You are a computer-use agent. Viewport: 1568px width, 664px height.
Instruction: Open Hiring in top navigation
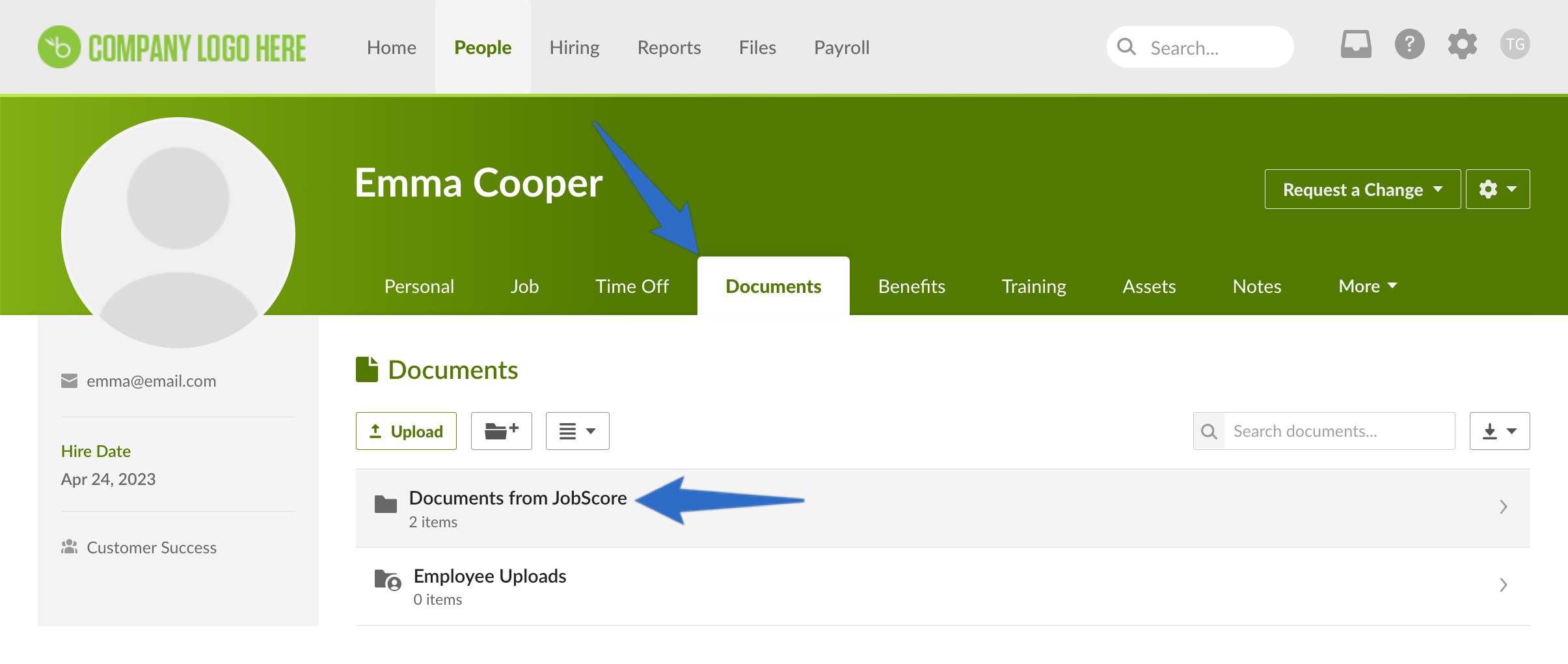[574, 47]
